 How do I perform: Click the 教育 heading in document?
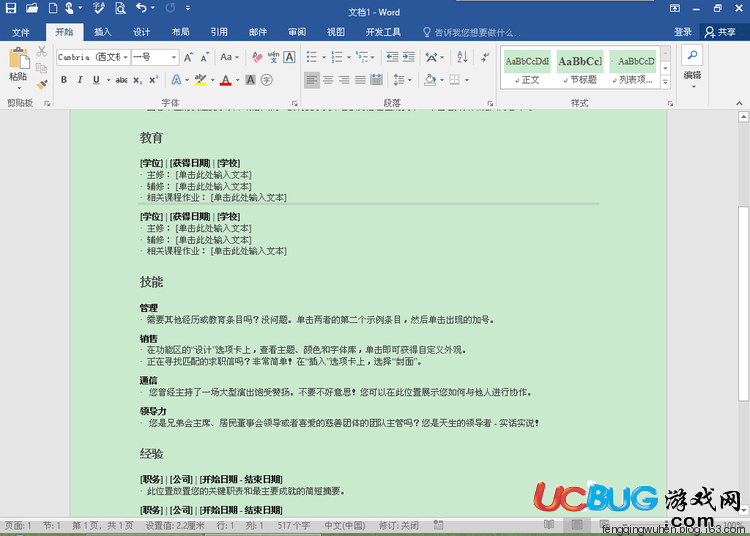tap(151, 138)
